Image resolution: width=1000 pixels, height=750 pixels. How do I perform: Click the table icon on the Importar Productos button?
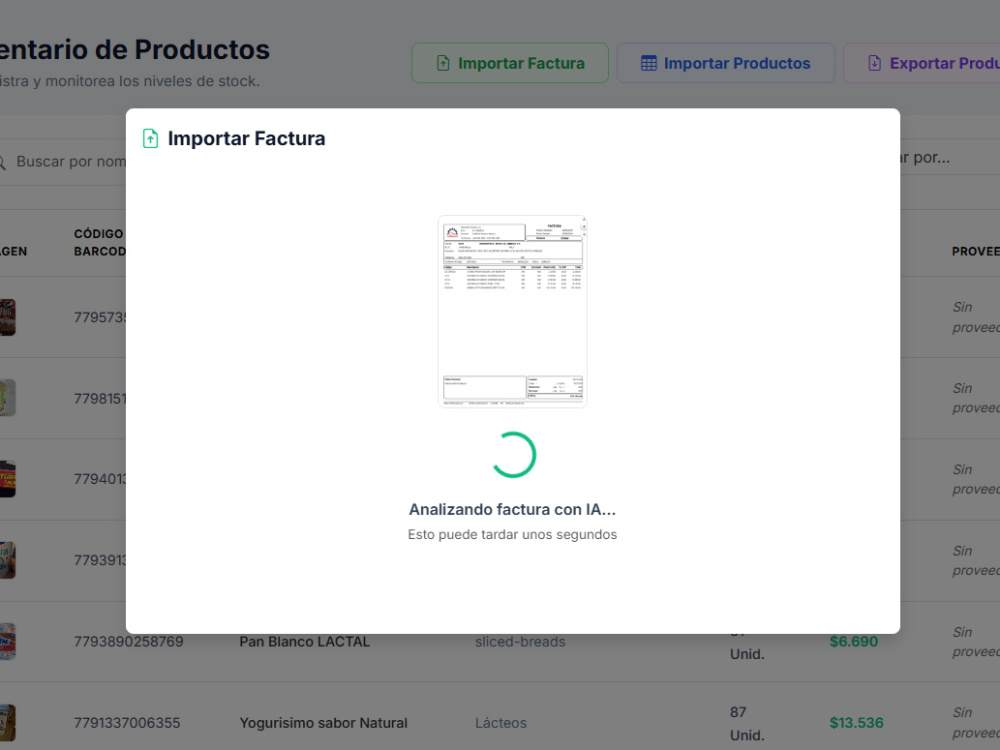coord(649,63)
